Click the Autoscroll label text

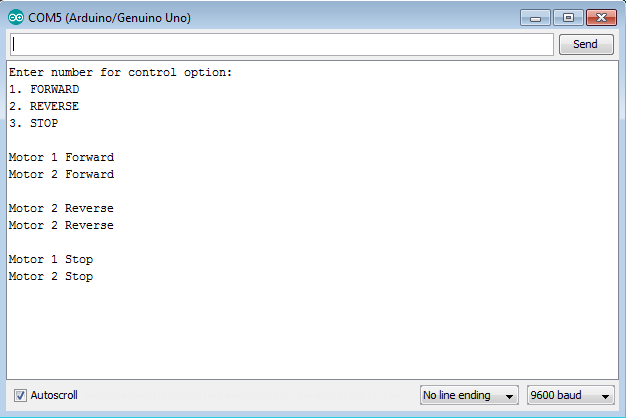54,395
